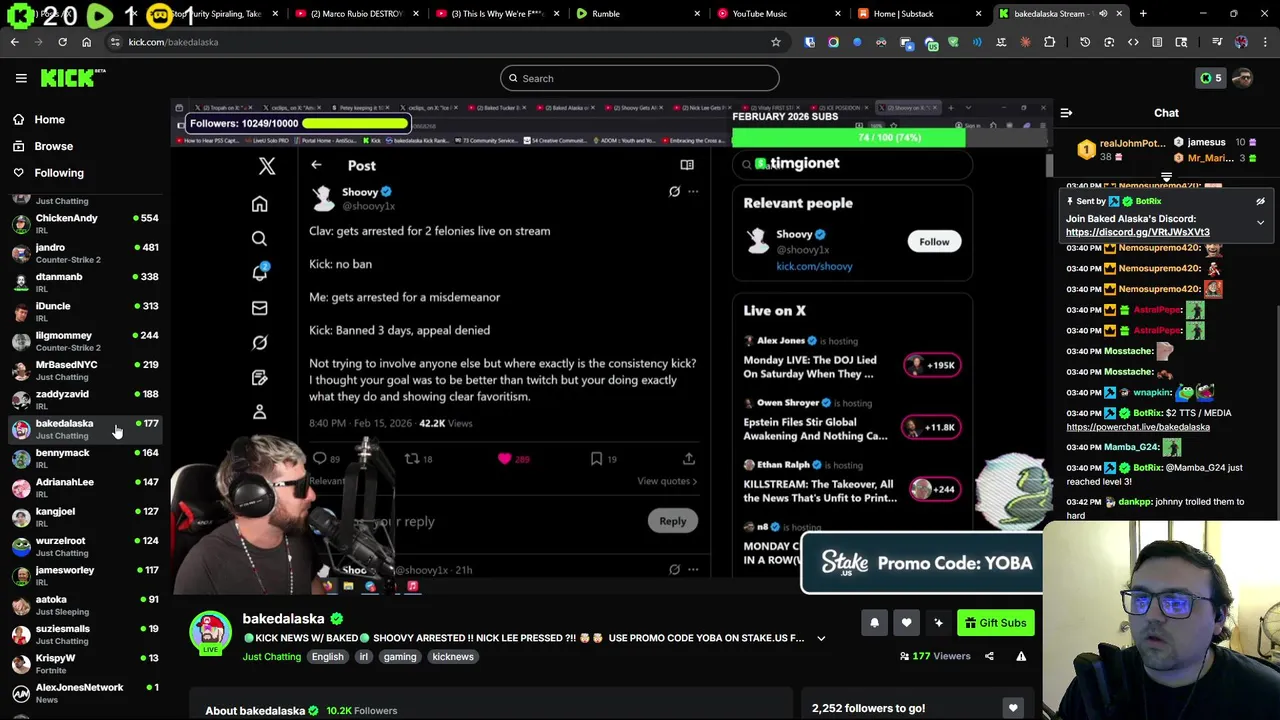Open the browser history clock icon
This screenshot has height=720, width=1280.
pos(1085,42)
